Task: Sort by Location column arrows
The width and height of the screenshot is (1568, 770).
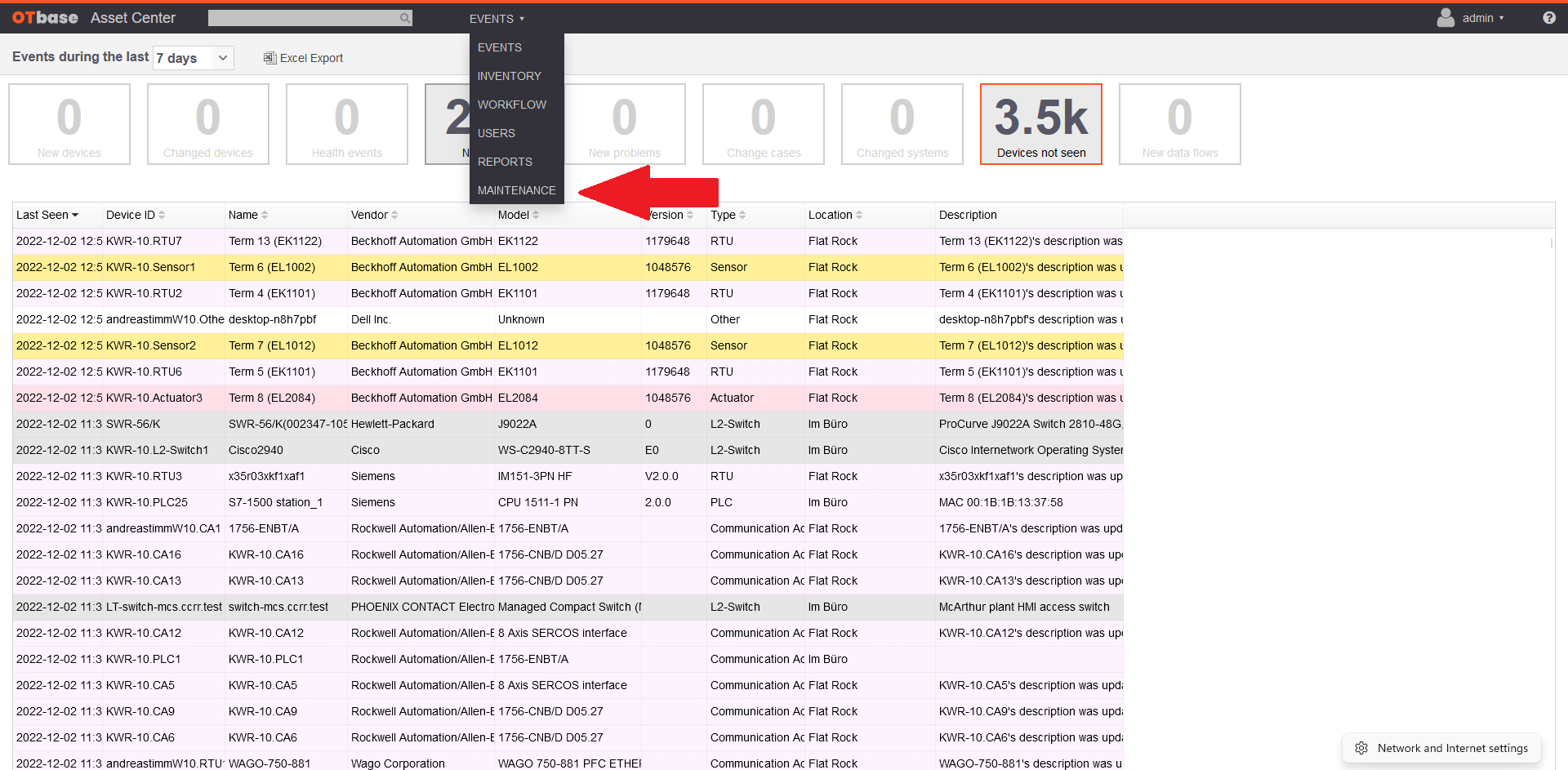Action: [859, 215]
